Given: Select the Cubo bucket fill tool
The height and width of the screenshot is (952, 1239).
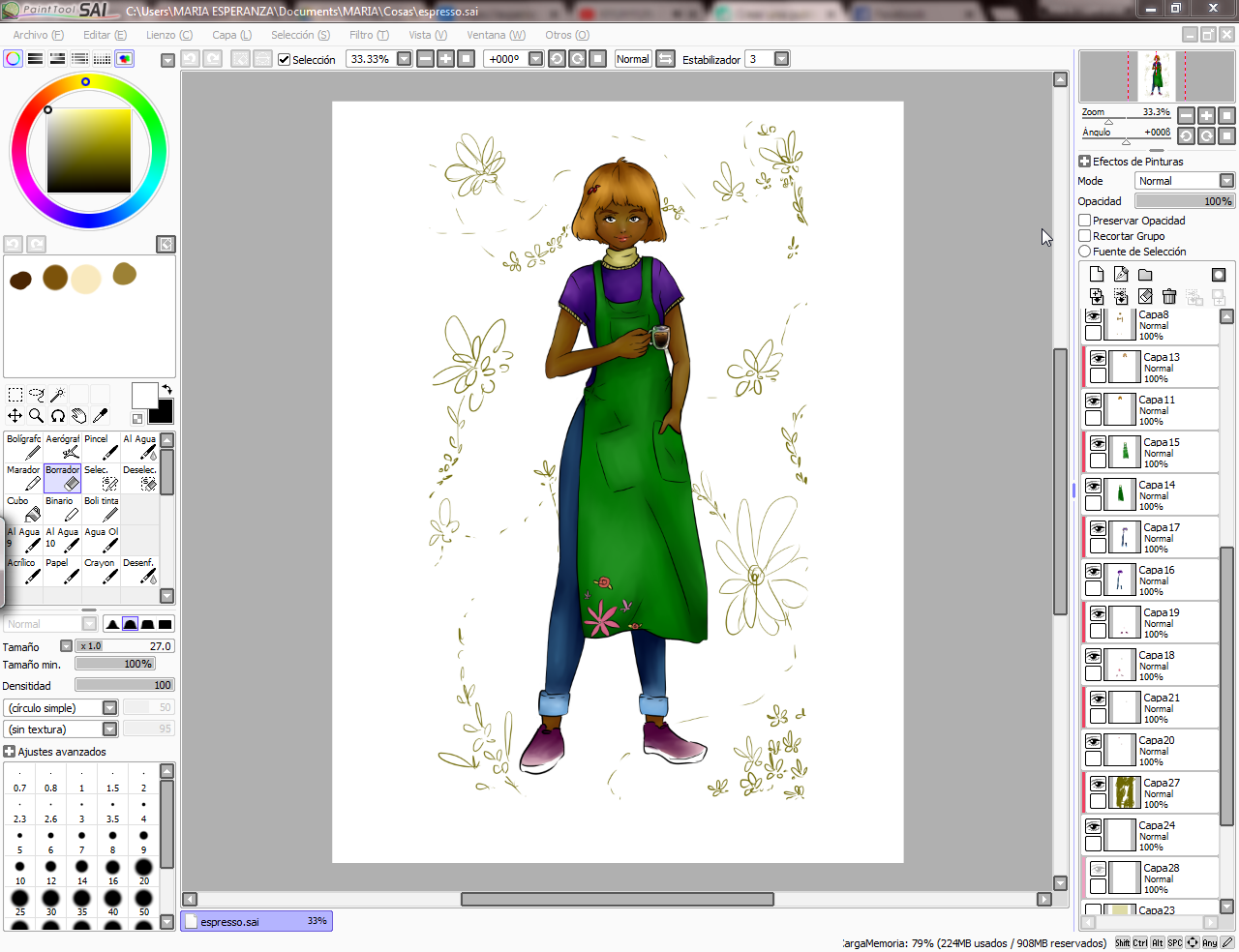Looking at the screenshot, I should pos(23,508).
